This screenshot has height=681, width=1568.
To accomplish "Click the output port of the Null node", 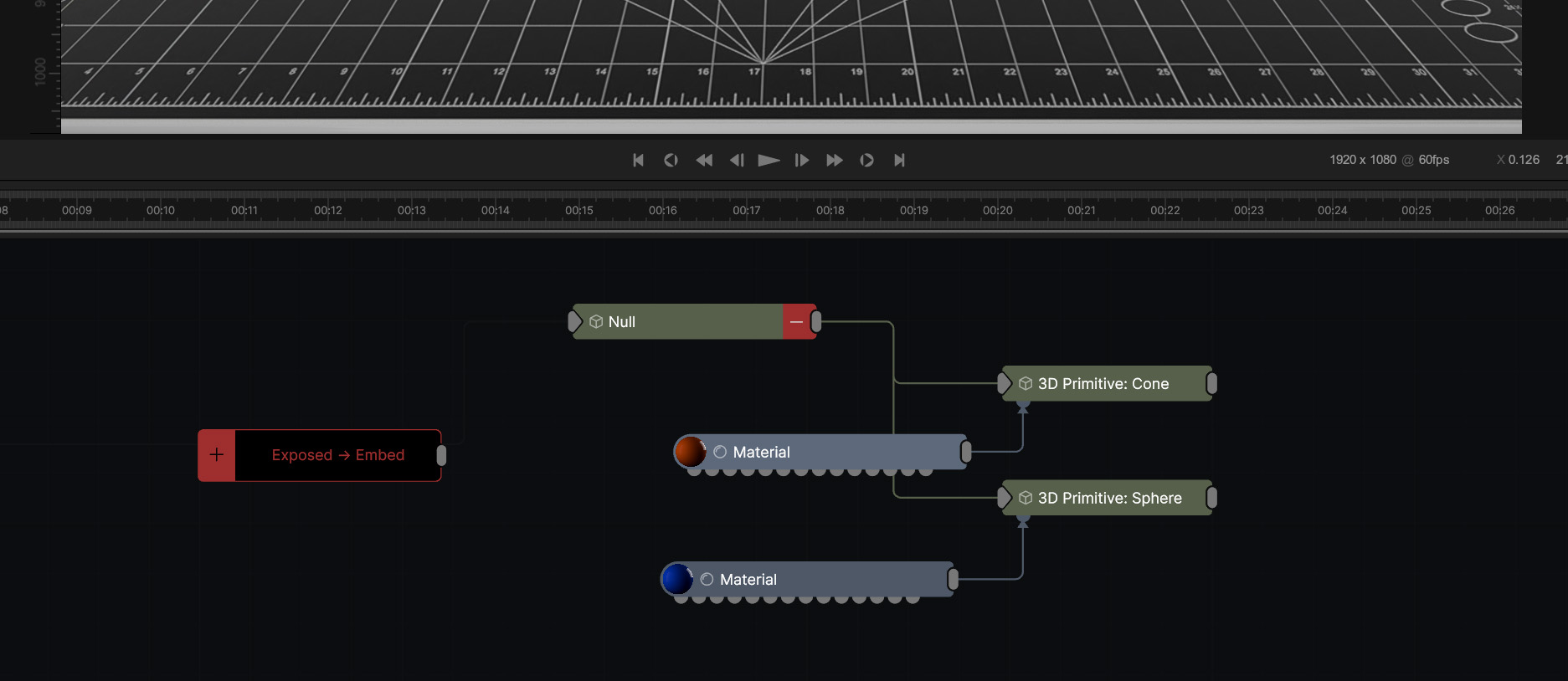I will click(x=816, y=322).
